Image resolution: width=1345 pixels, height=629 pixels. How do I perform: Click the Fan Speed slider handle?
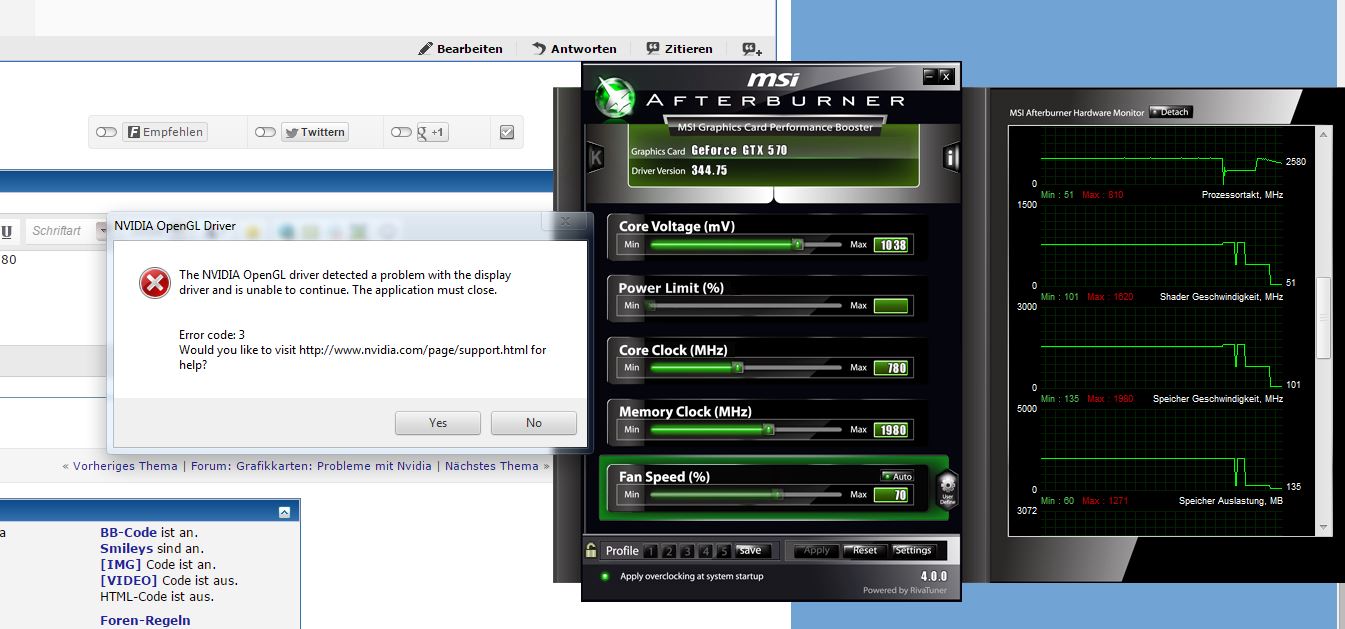pyautogui.click(x=777, y=495)
